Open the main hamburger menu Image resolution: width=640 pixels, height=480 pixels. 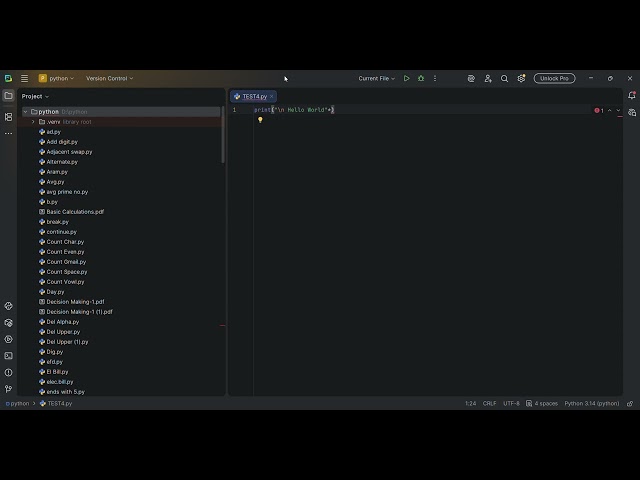click(24, 78)
